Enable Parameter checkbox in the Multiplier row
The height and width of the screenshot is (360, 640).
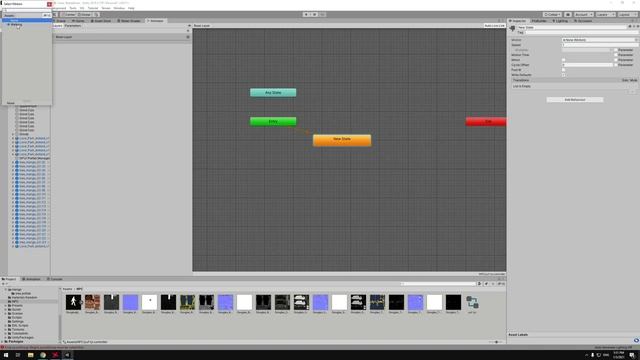tap(616, 50)
